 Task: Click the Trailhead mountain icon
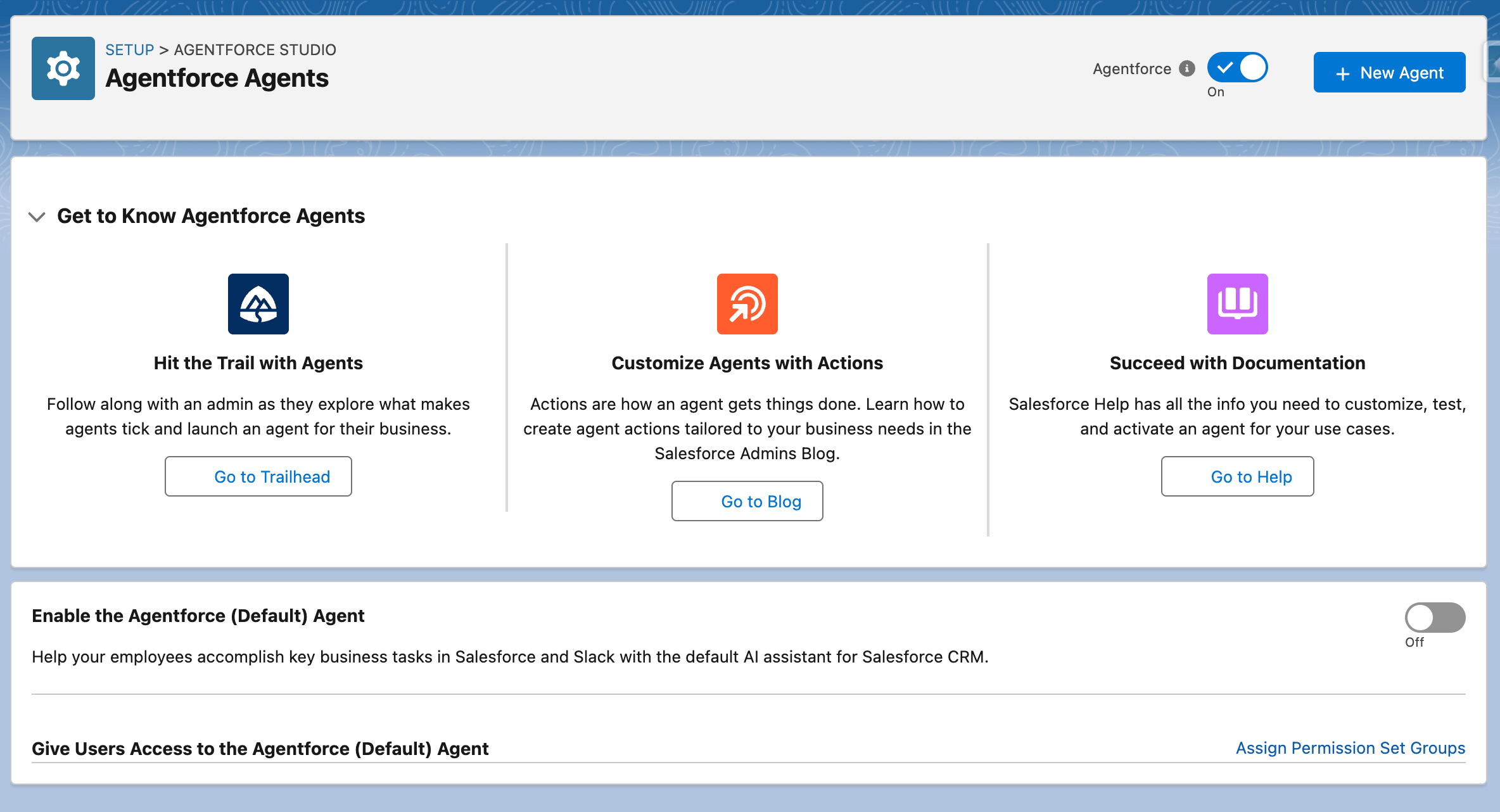pyautogui.click(x=258, y=304)
